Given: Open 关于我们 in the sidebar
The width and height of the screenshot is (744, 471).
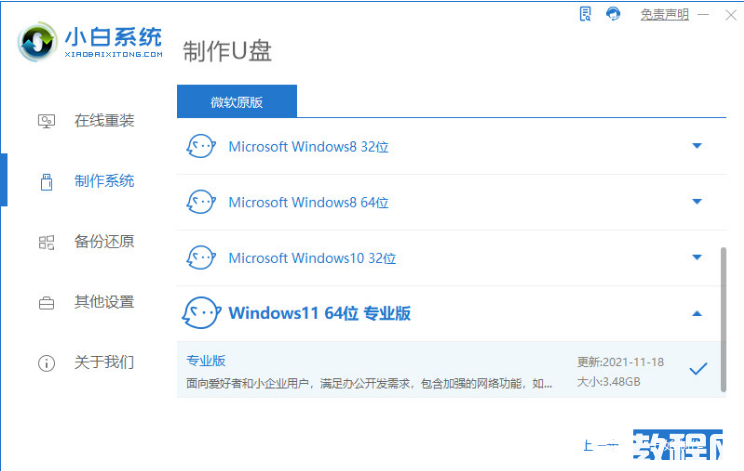Looking at the screenshot, I should coord(104,362).
